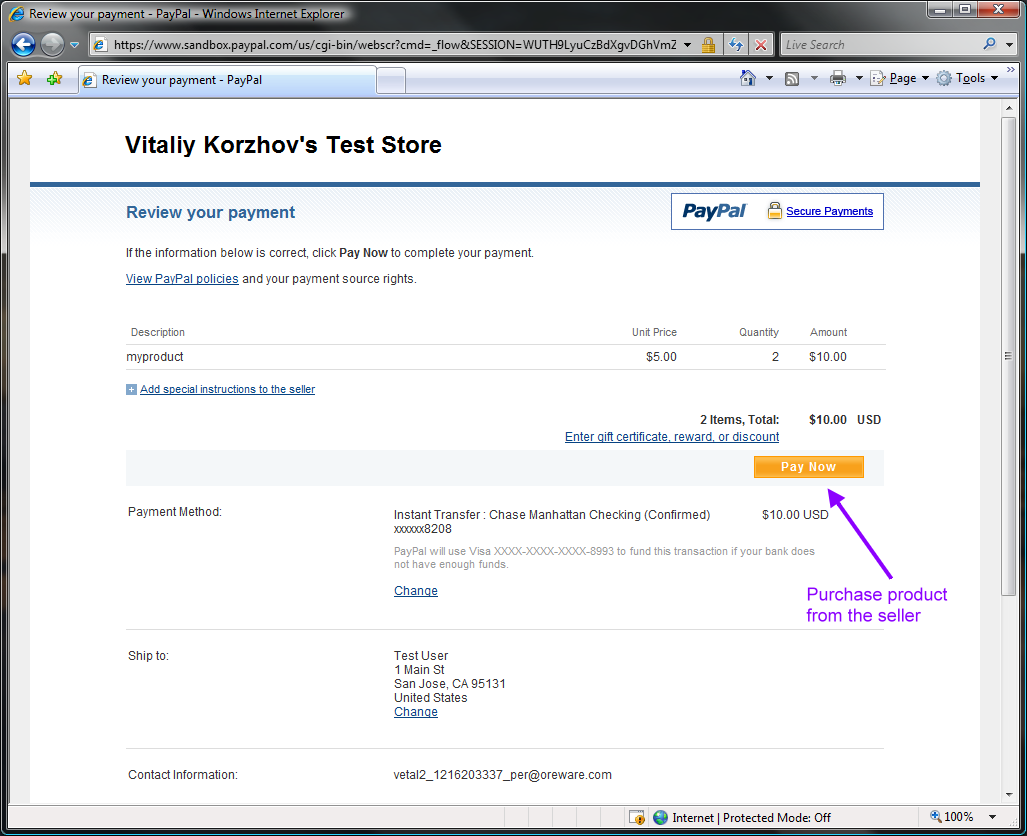Click the $5.00 unit price value

661,357
